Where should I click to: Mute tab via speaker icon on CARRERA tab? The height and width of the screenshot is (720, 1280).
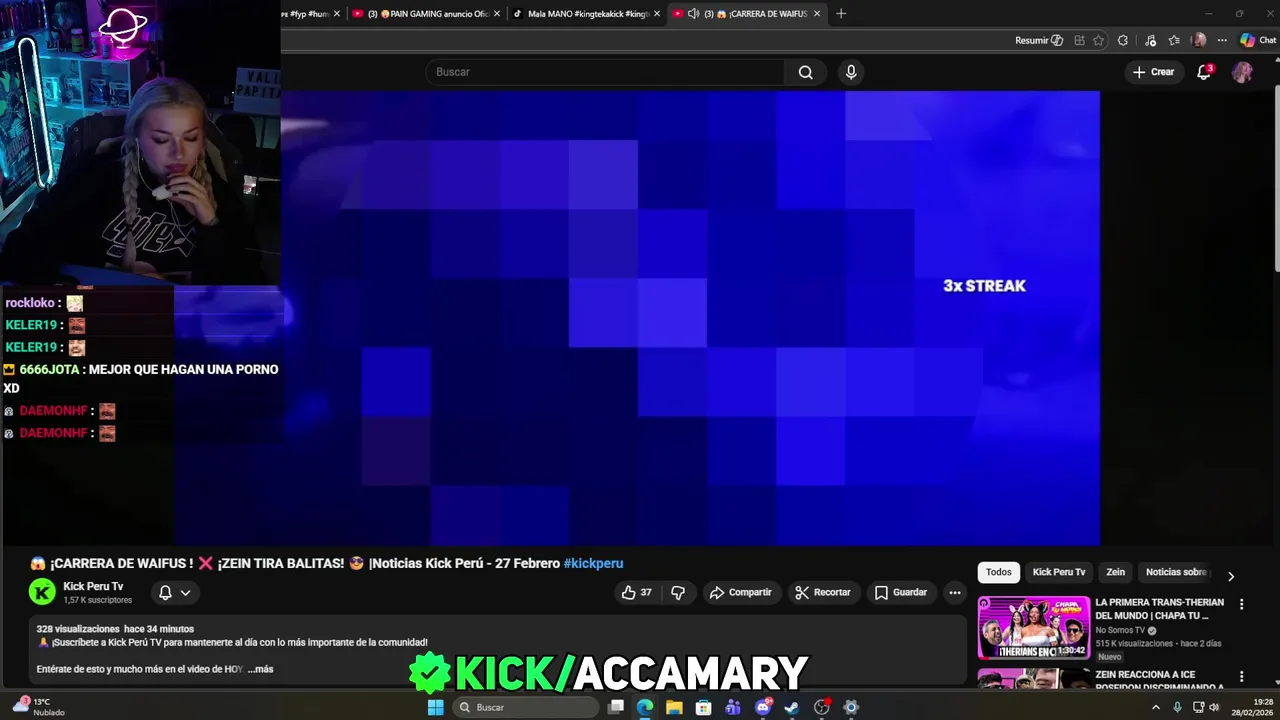point(693,14)
